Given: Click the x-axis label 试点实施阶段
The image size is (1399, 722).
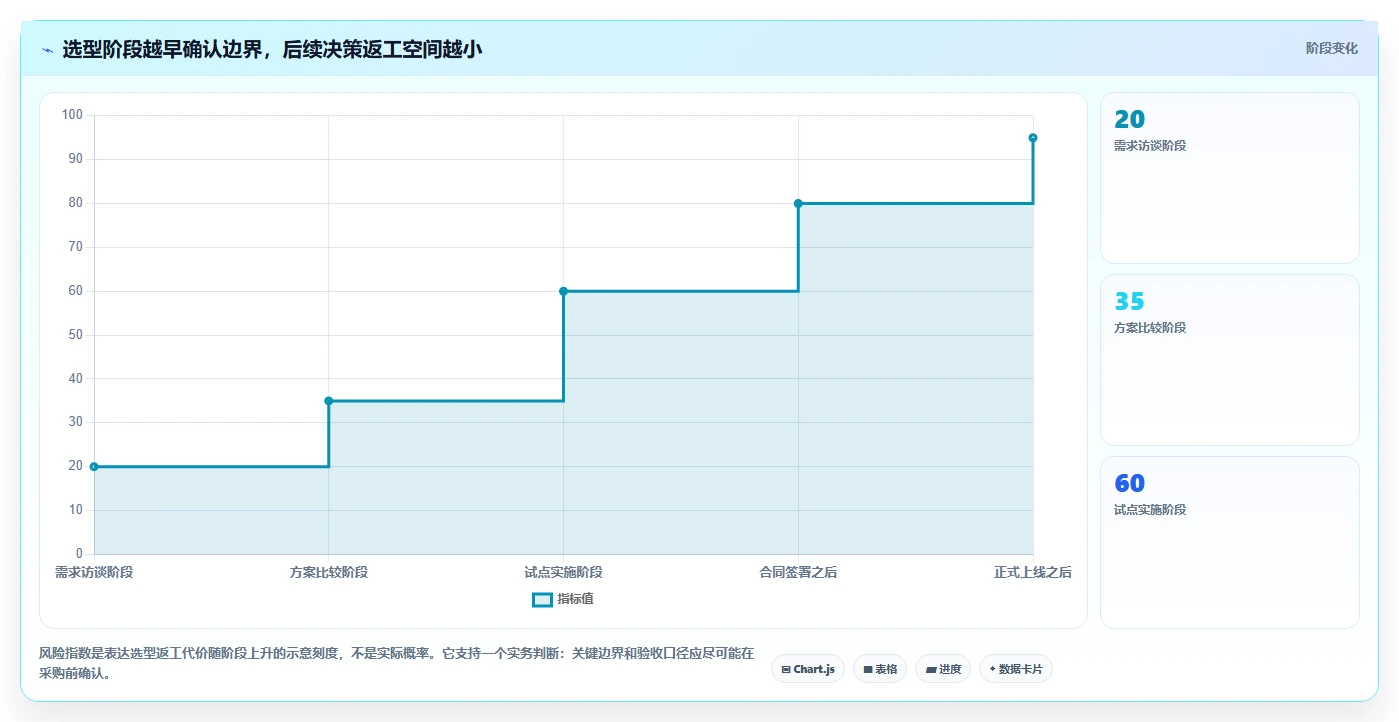Looking at the screenshot, I should pos(563,573).
